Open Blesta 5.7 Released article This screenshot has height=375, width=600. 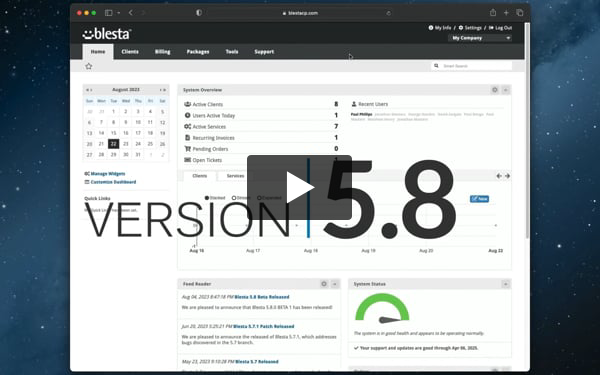click(257, 362)
